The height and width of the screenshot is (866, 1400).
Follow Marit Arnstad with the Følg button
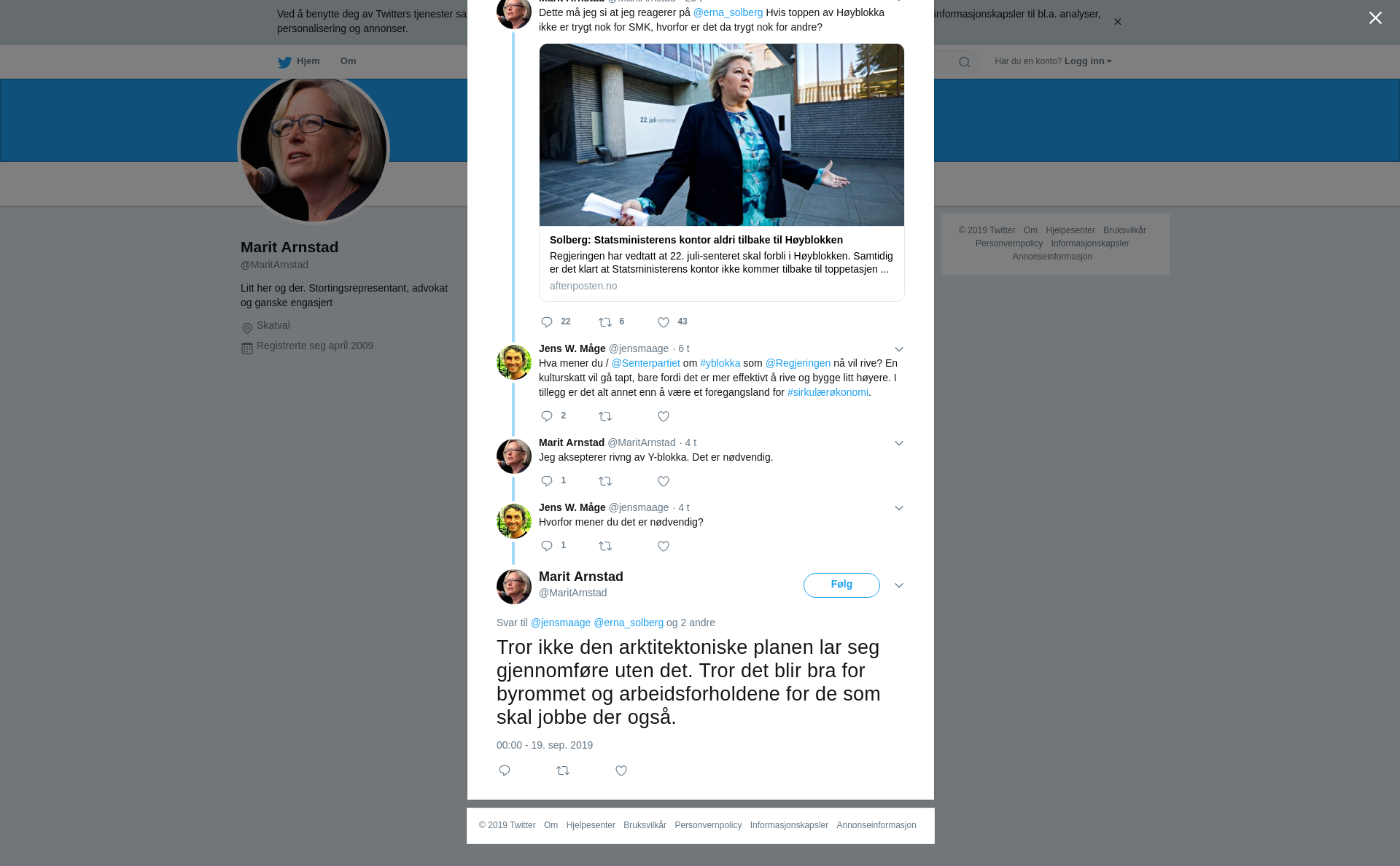tap(841, 585)
